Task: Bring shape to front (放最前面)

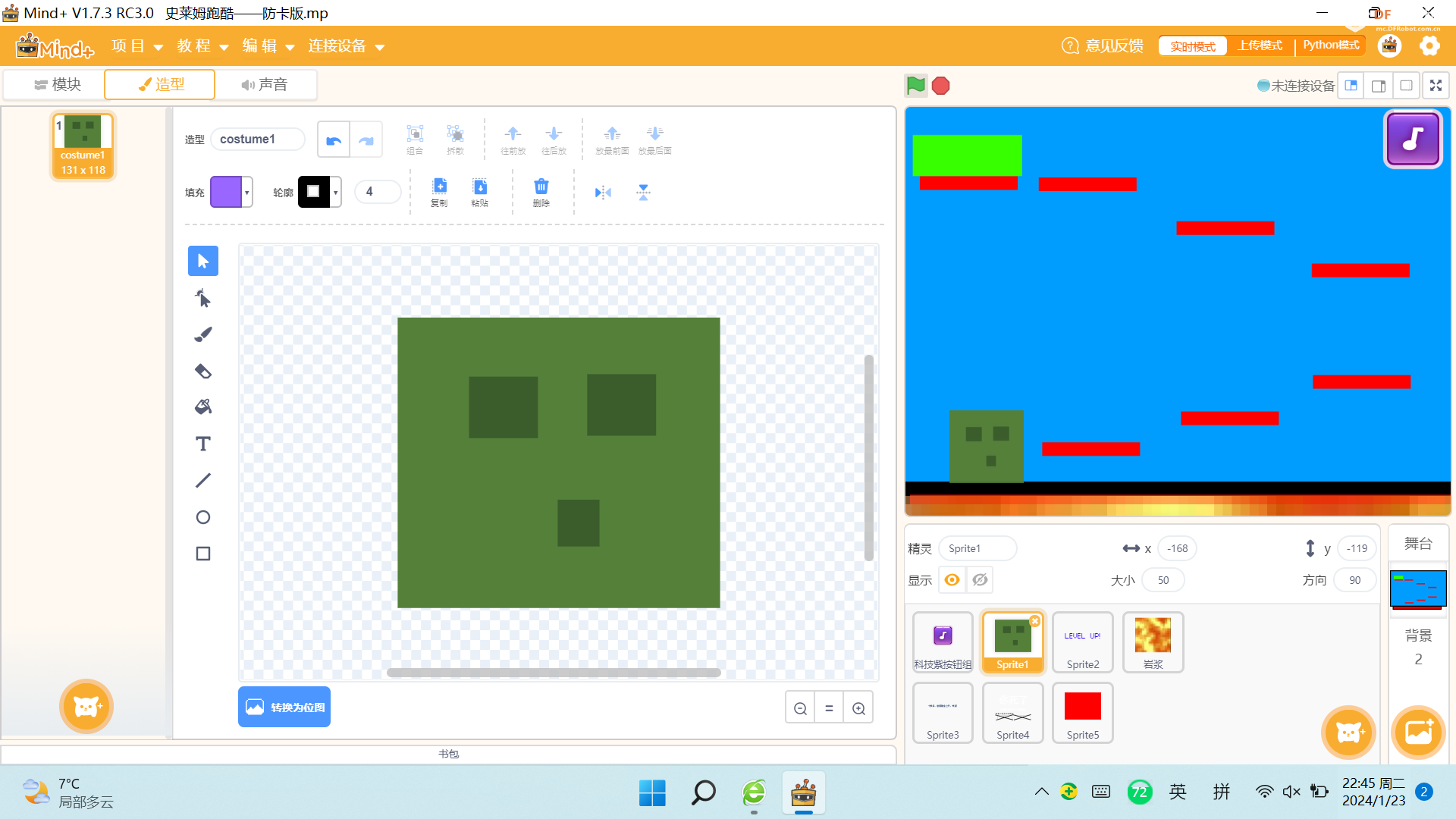Action: [612, 140]
